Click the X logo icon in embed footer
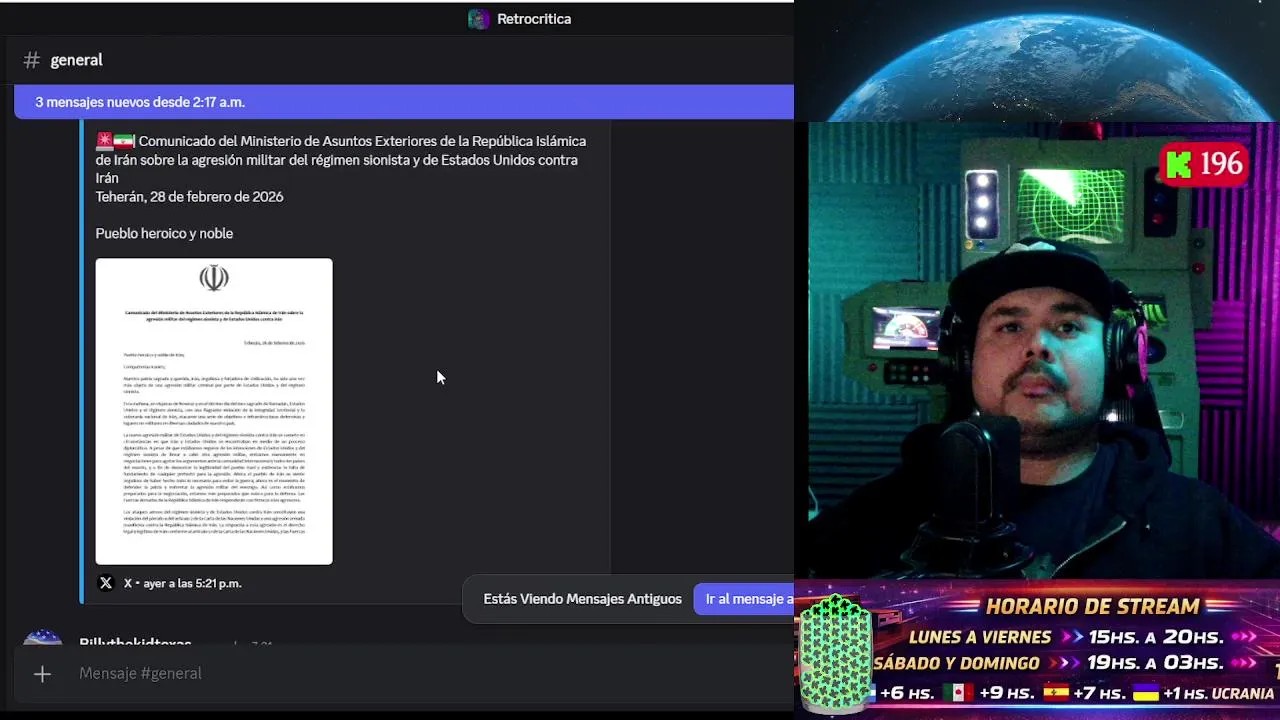This screenshot has width=1280, height=720. click(x=106, y=583)
